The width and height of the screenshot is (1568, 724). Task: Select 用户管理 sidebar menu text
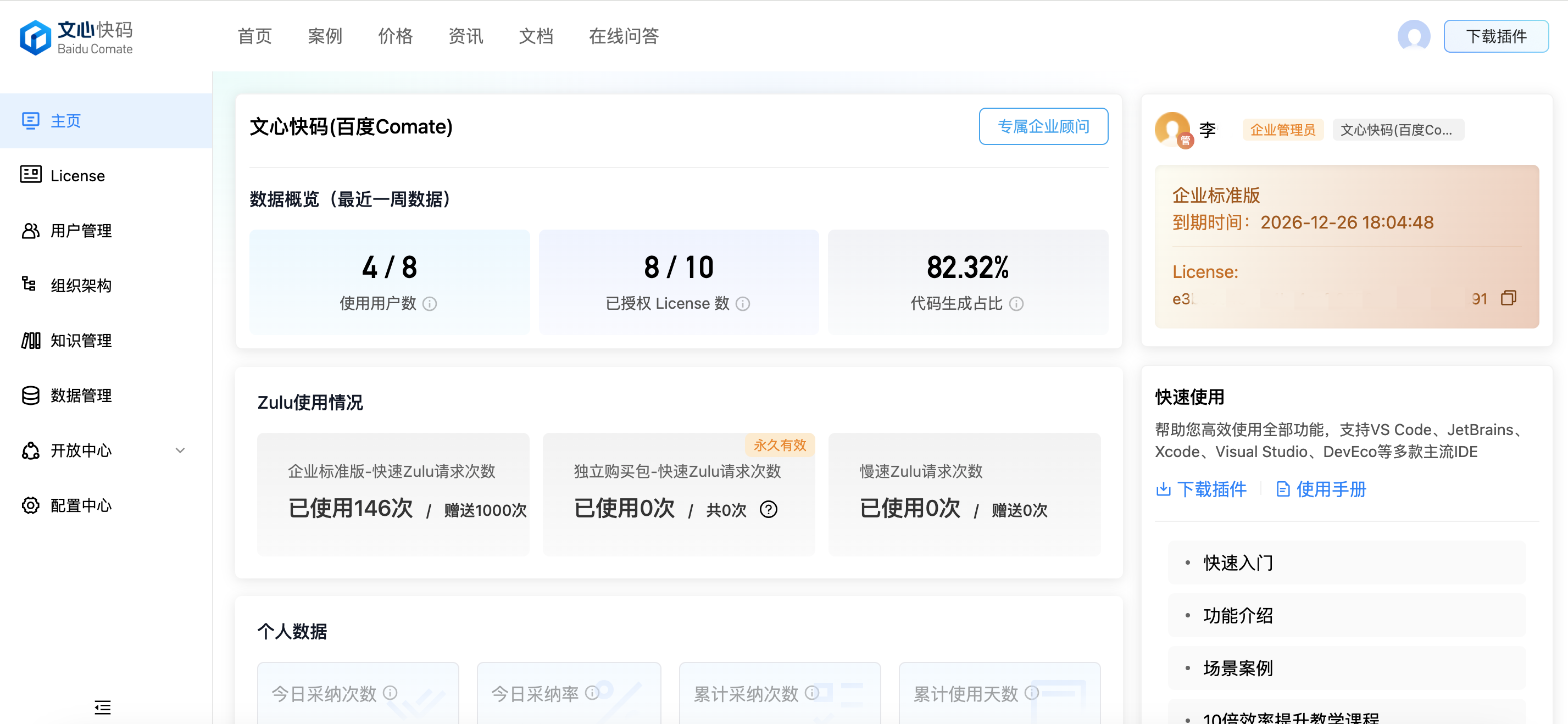(81, 231)
